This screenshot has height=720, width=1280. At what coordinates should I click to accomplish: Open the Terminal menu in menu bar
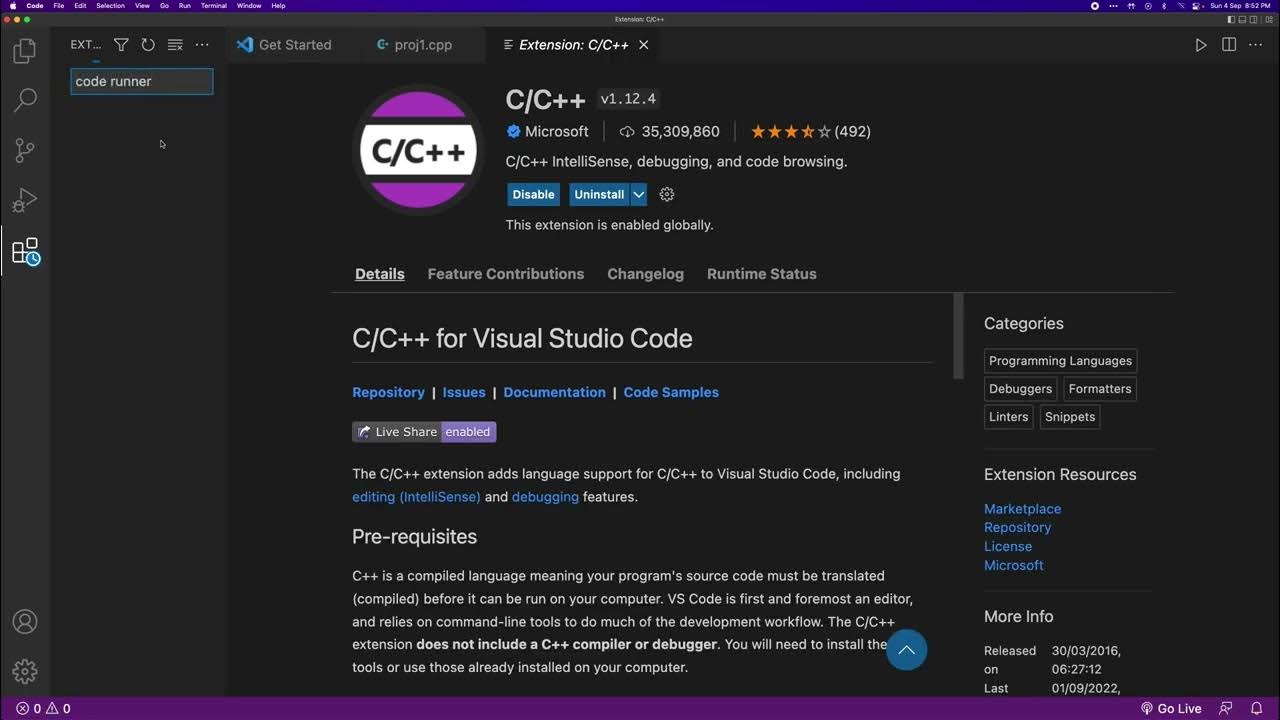click(214, 6)
